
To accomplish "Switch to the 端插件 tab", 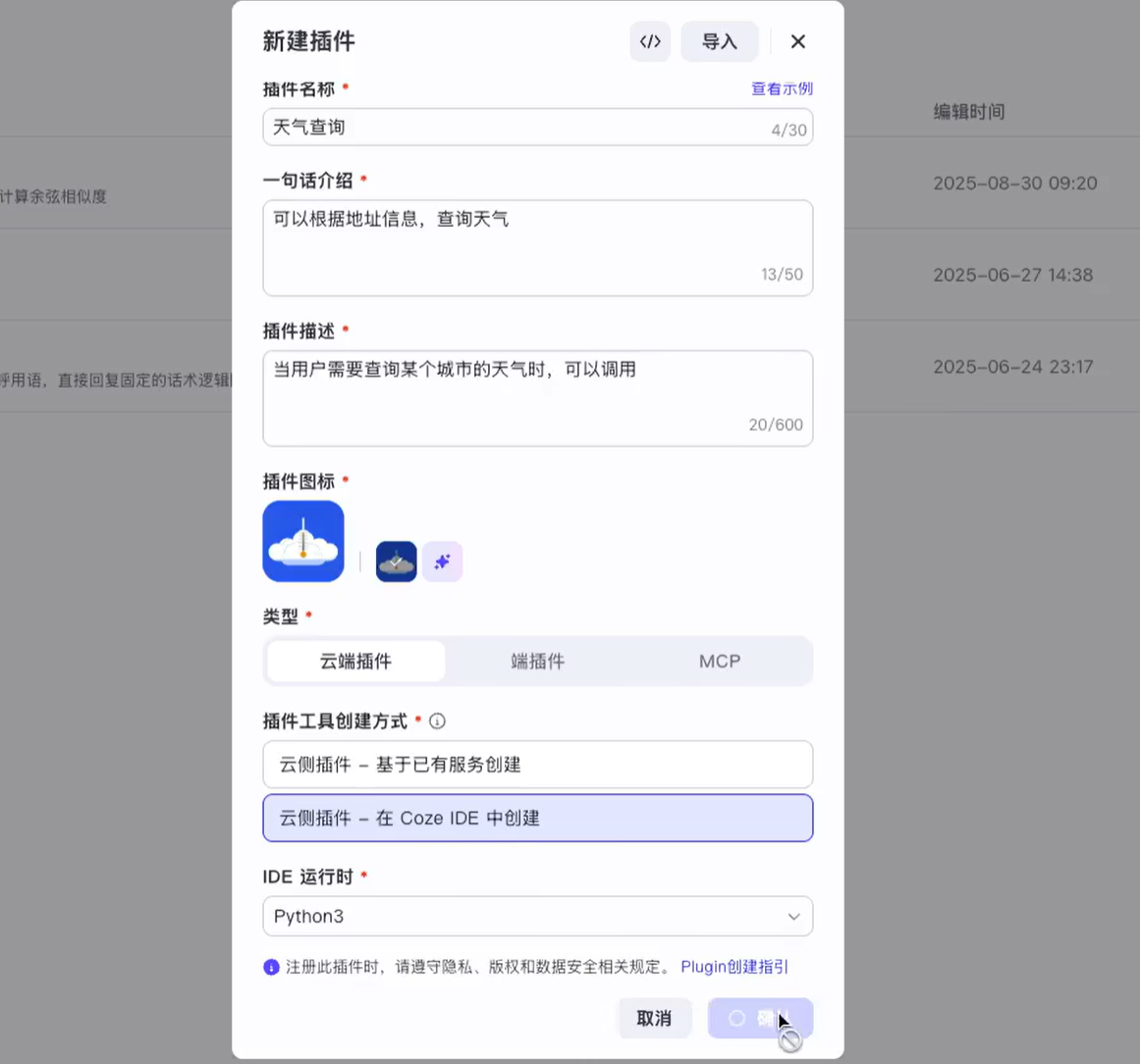I will 537,661.
